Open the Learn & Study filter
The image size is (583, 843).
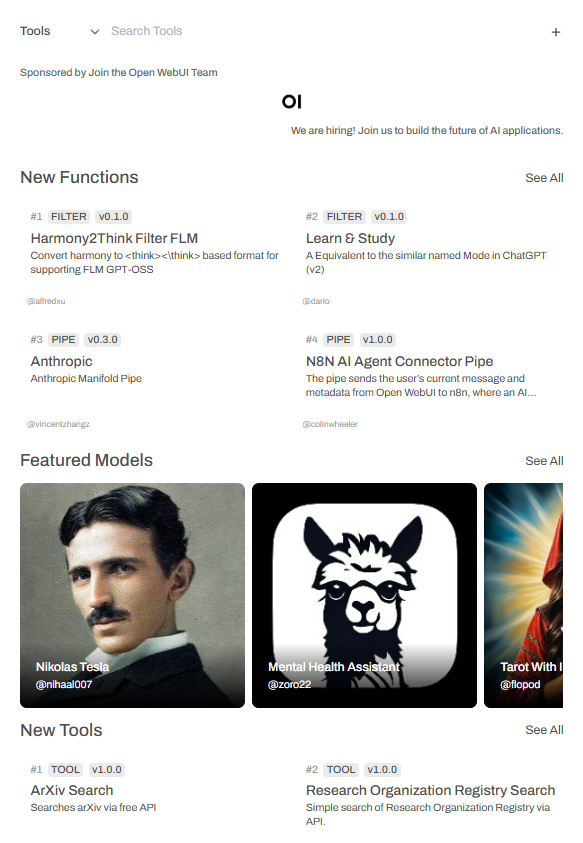click(350, 238)
